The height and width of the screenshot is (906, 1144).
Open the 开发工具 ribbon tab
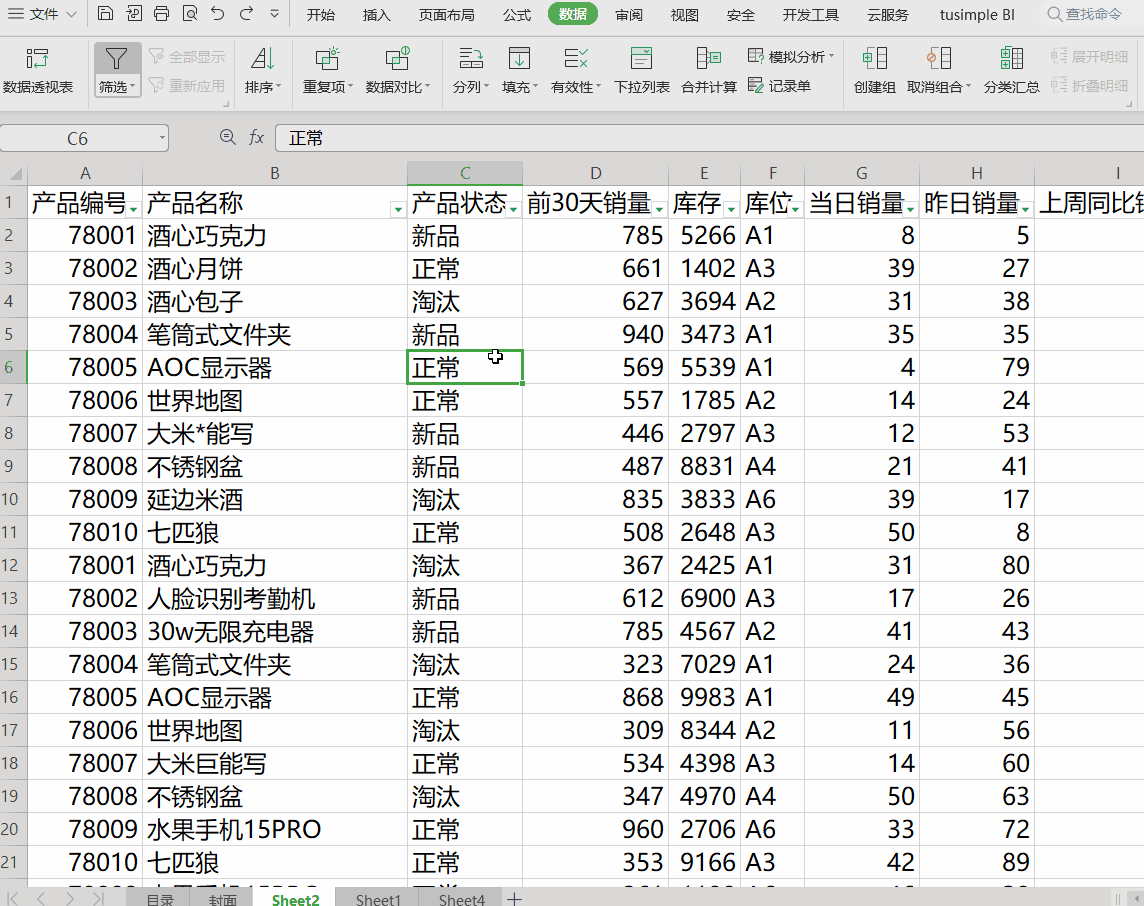click(x=811, y=15)
